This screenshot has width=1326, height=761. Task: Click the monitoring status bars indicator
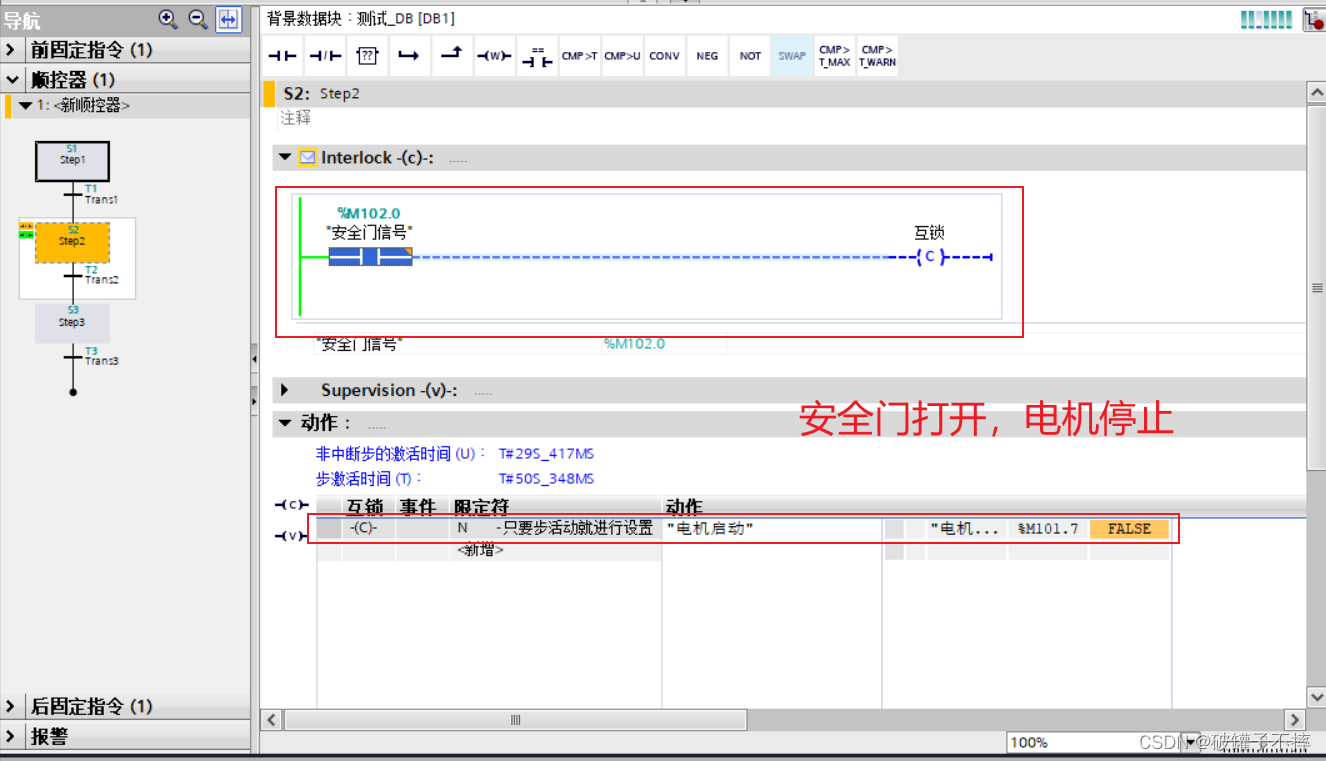(x=1266, y=19)
